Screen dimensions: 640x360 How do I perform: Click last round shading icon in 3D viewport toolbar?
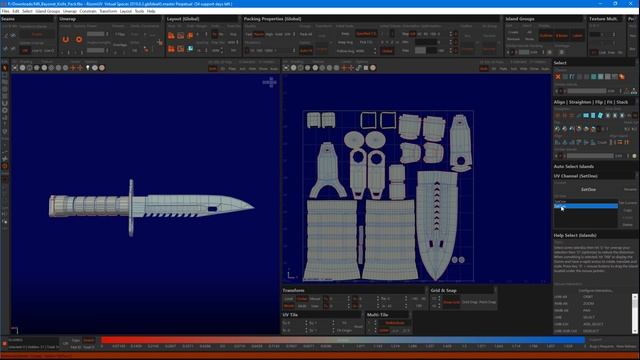102,68
